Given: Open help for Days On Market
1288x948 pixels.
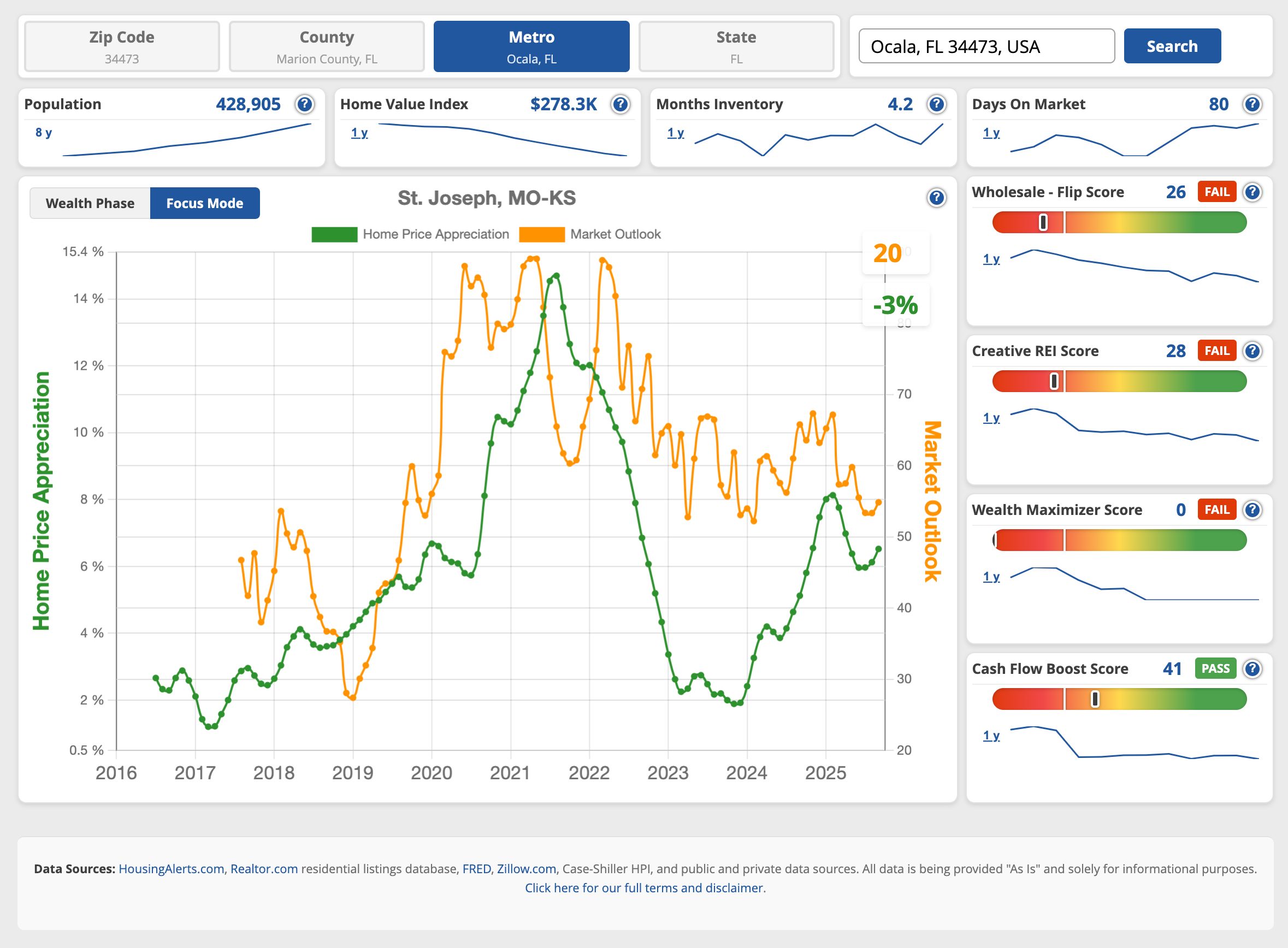Looking at the screenshot, I should (1252, 104).
